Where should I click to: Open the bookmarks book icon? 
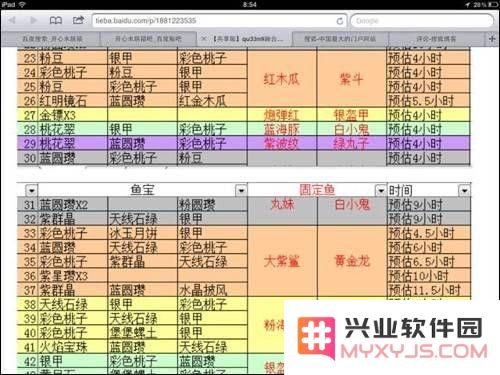pyautogui.click(x=56, y=21)
